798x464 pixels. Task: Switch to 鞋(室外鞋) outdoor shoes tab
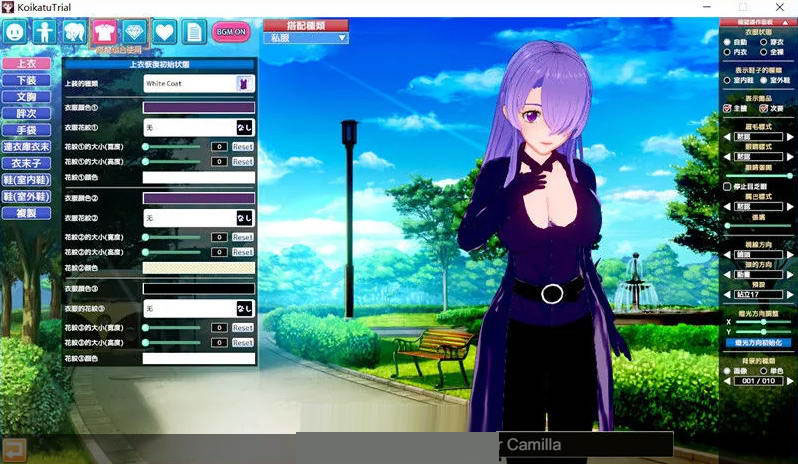pyautogui.click(x=26, y=196)
